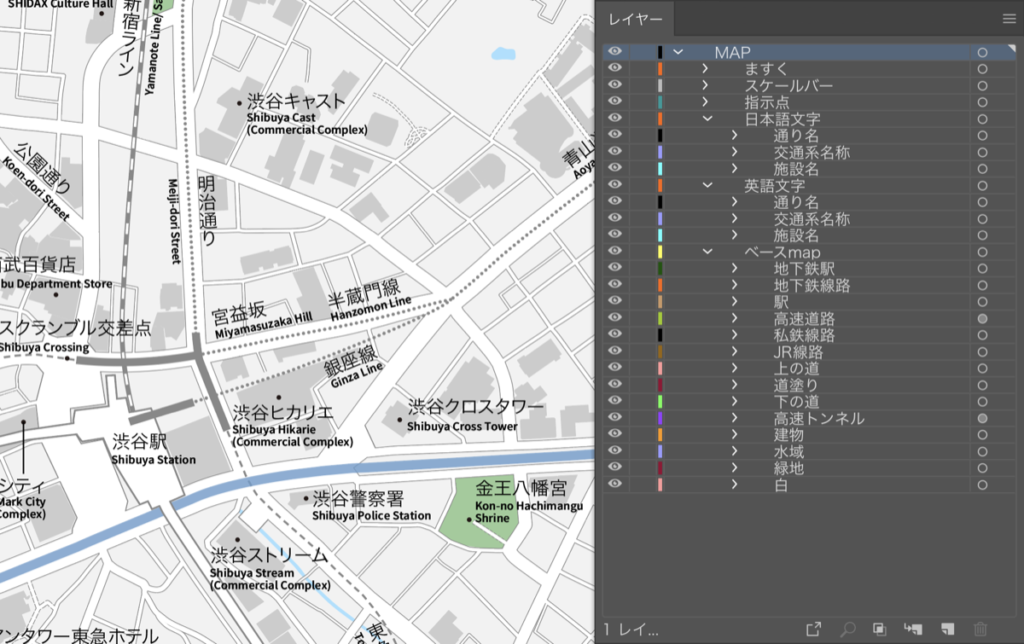
Task: Select the 駅 layer row
Action: (809, 302)
